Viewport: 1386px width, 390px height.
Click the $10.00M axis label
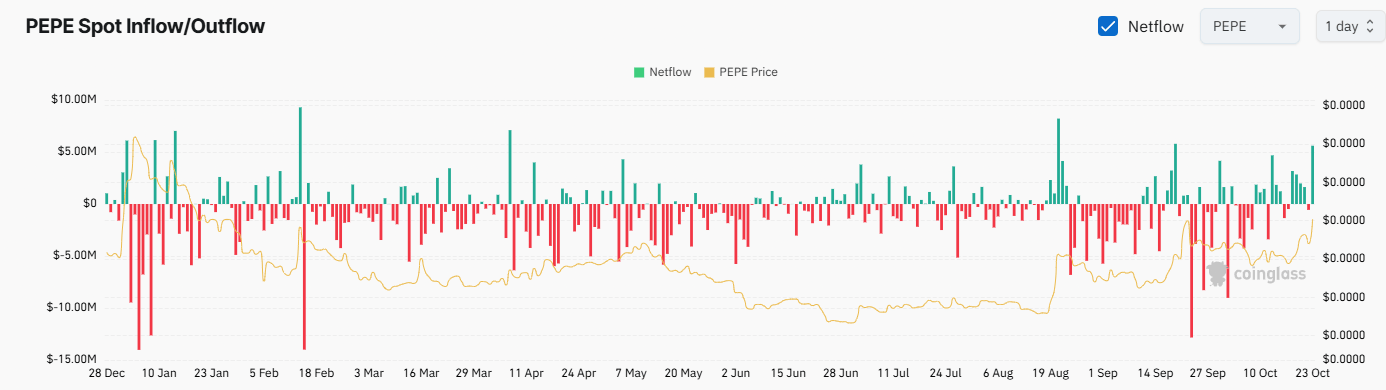pyautogui.click(x=73, y=99)
